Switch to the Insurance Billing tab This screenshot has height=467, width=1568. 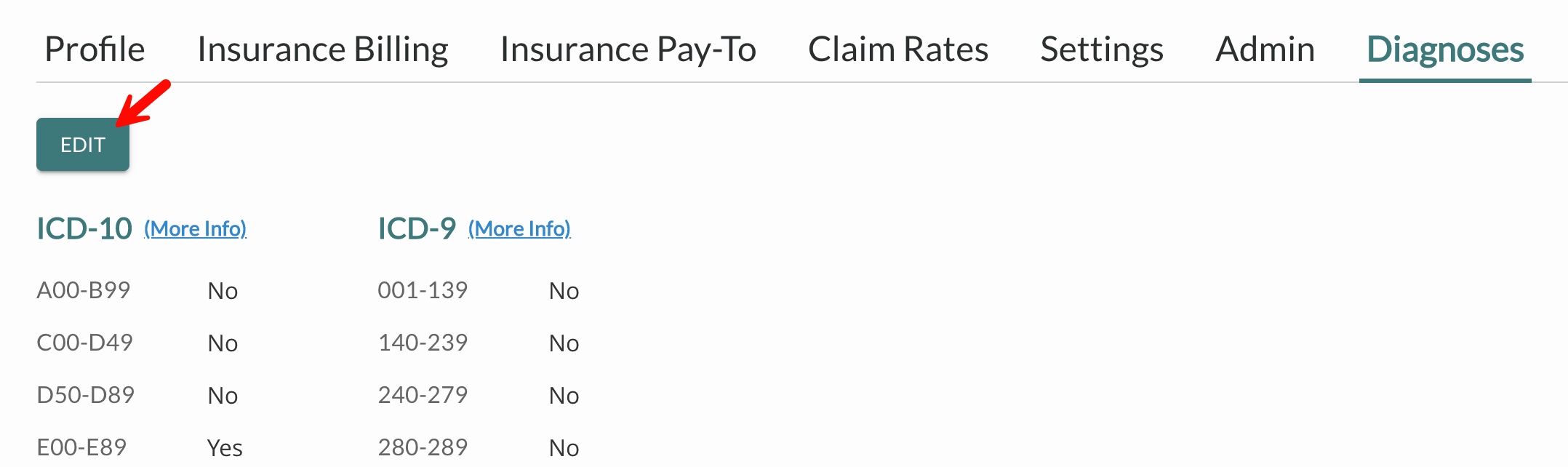(323, 49)
